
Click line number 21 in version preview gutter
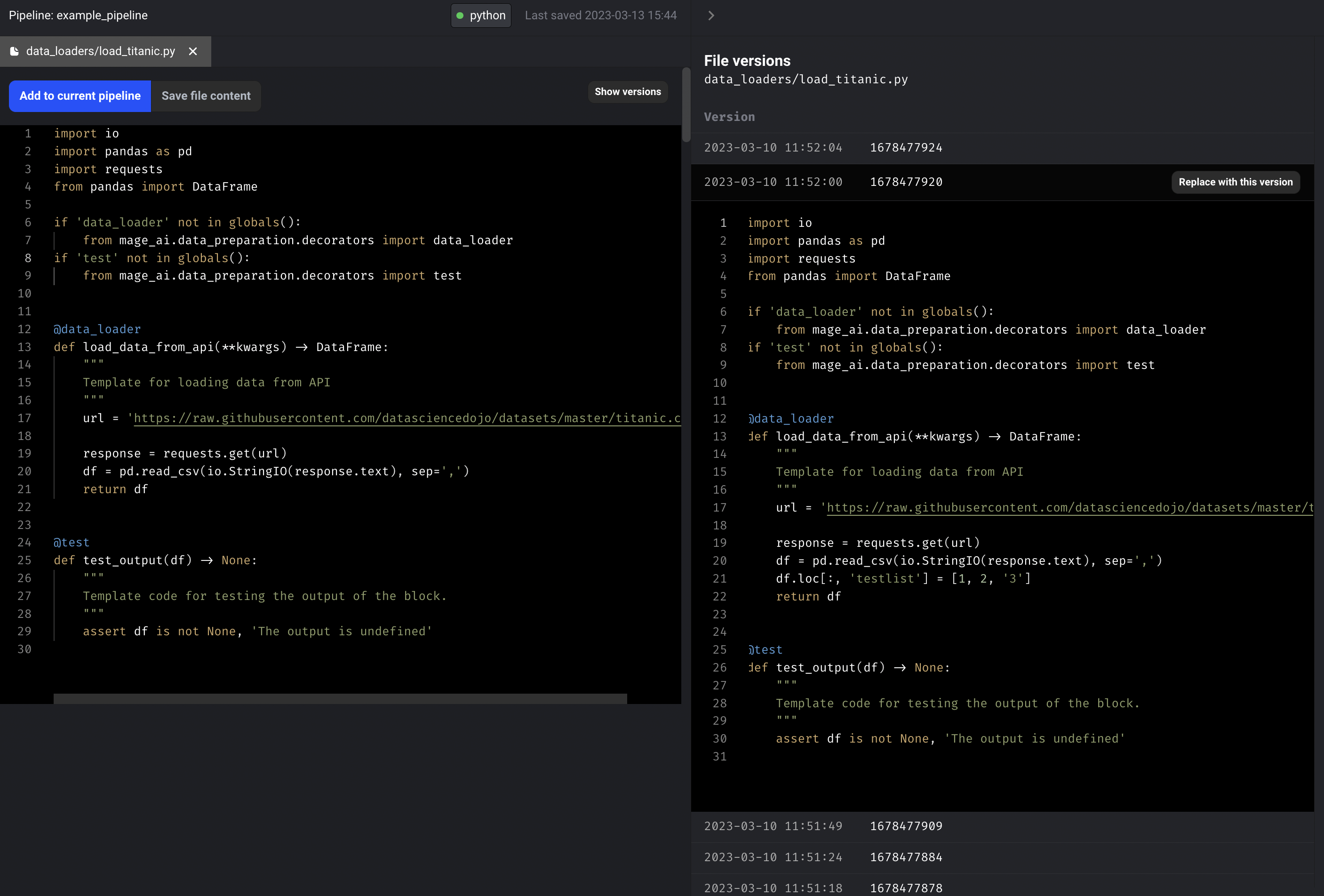point(719,579)
